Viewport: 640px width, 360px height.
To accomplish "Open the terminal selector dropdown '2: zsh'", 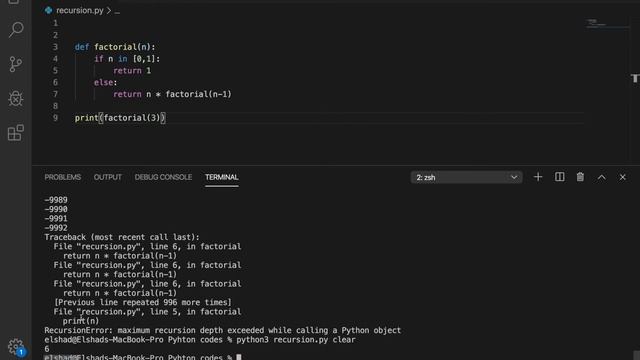I will click(x=466, y=178).
